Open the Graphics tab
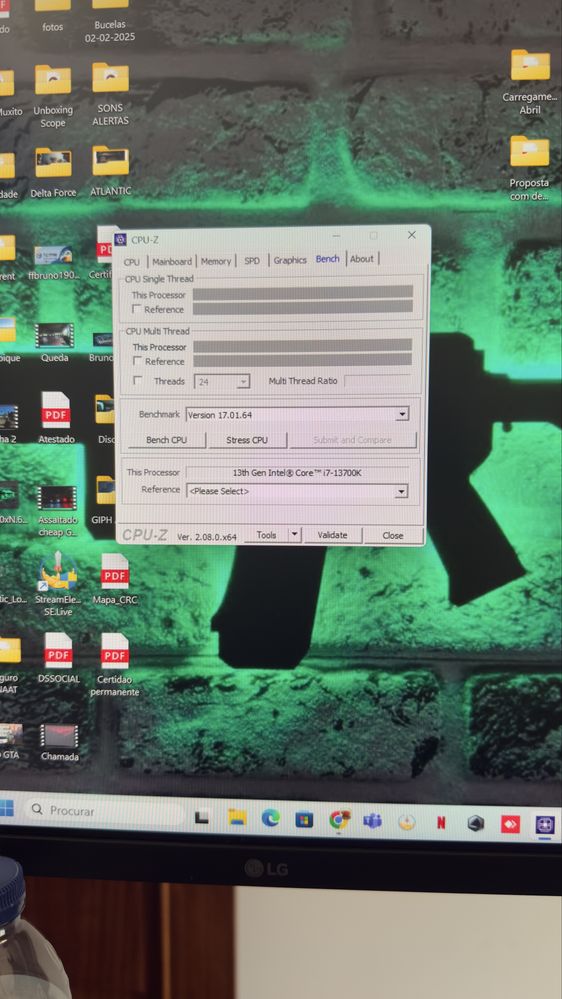Image resolution: width=562 pixels, height=999 pixels. tap(290, 260)
